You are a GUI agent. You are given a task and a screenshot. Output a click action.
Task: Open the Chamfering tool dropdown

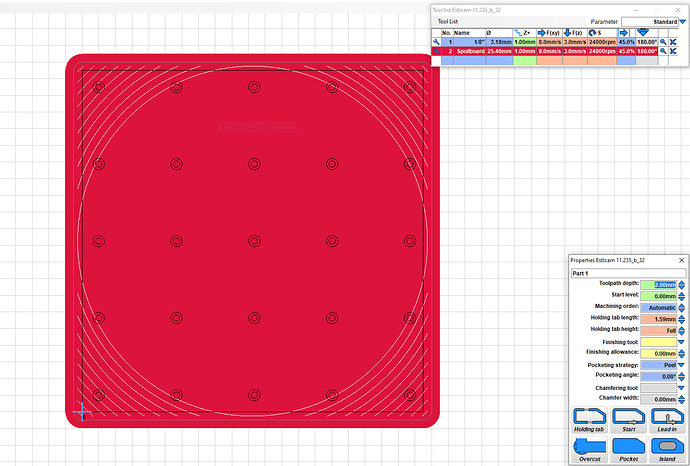click(x=681, y=388)
